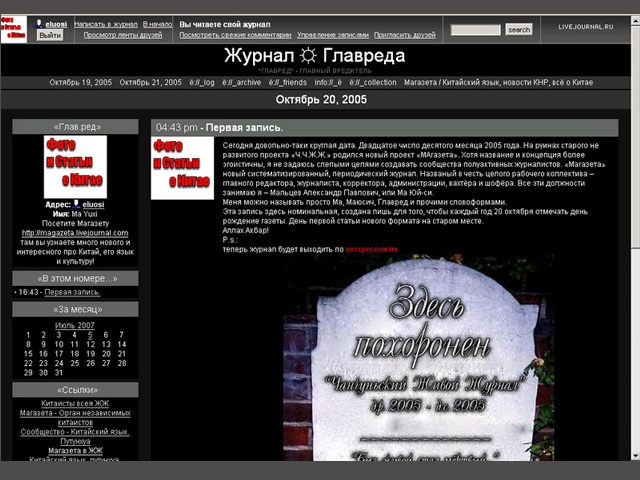Open Написать в журнал link
This screenshot has height=480, width=640.
tap(106, 24)
